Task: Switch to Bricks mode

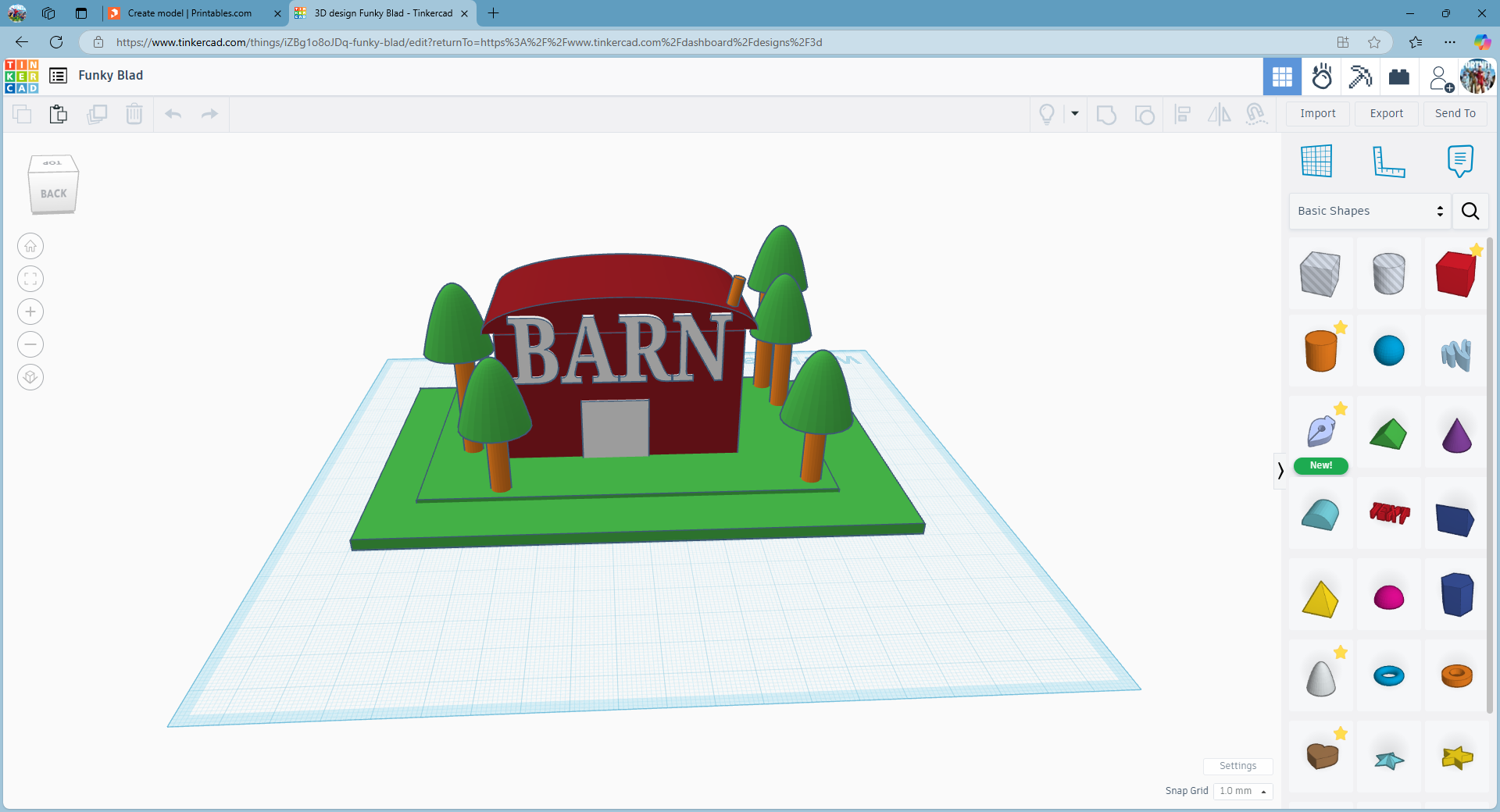Action: coord(1399,77)
